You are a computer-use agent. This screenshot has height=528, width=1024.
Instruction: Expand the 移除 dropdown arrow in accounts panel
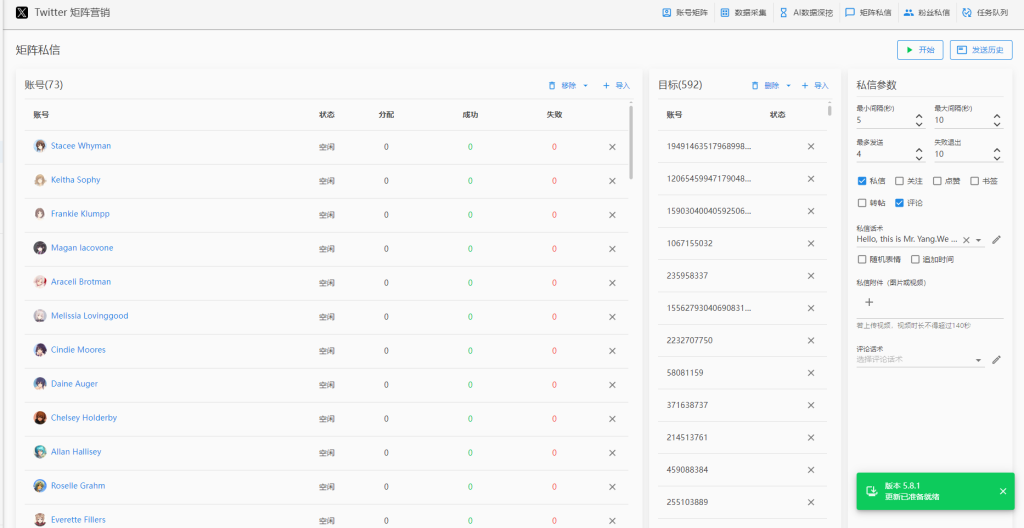(586, 86)
